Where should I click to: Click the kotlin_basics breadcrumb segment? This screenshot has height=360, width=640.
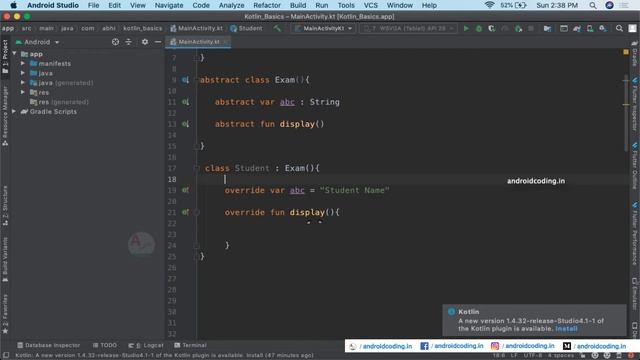(142, 29)
